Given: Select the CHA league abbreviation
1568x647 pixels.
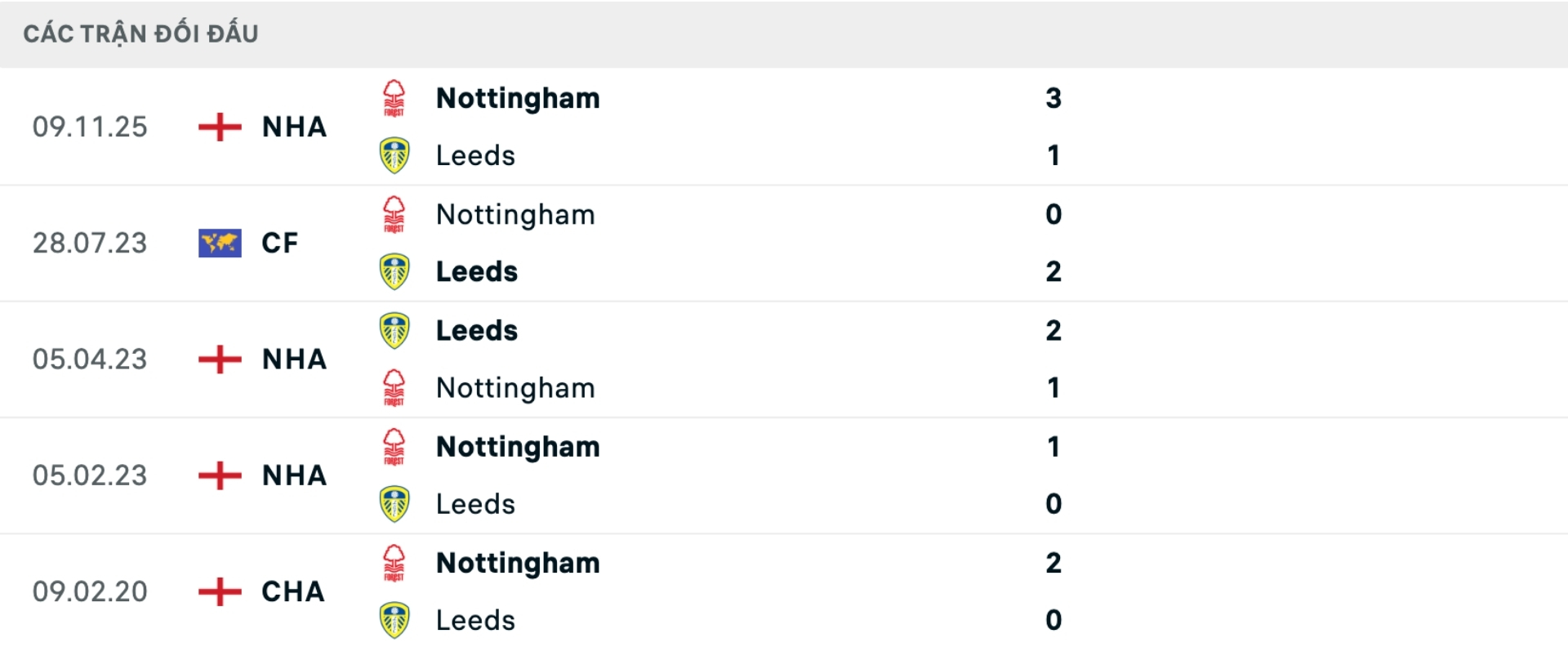Looking at the screenshot, I should coord(292,591).
